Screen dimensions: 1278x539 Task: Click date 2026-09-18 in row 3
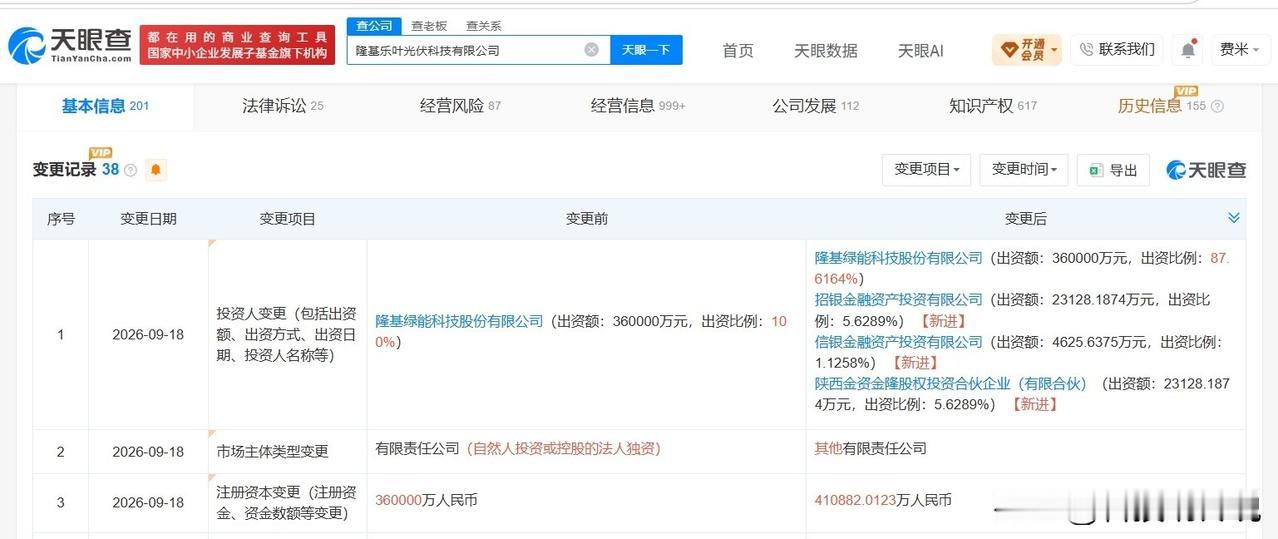click(x=148, y=502)
